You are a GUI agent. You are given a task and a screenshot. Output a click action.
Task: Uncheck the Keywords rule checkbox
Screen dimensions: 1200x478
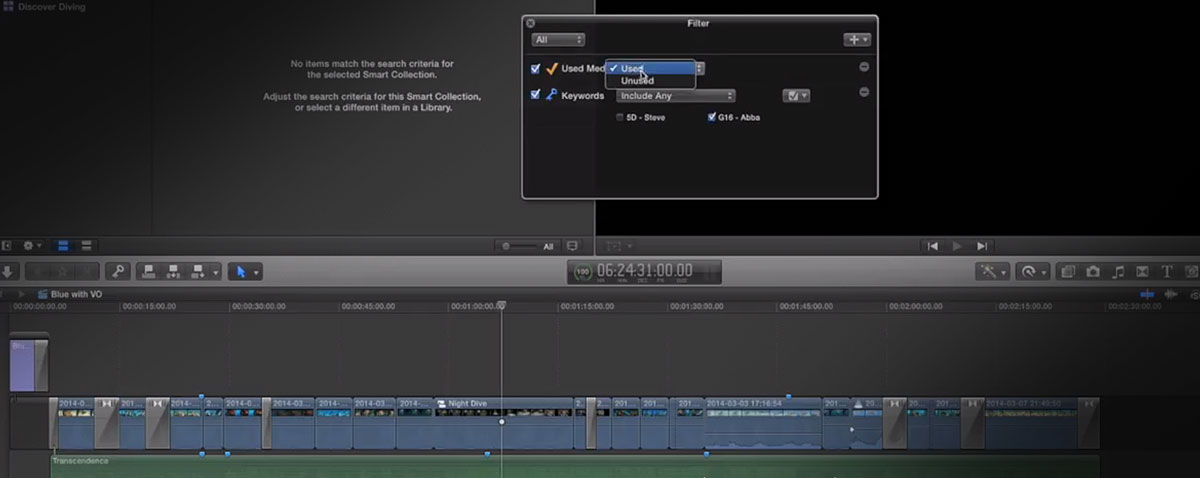535,95
